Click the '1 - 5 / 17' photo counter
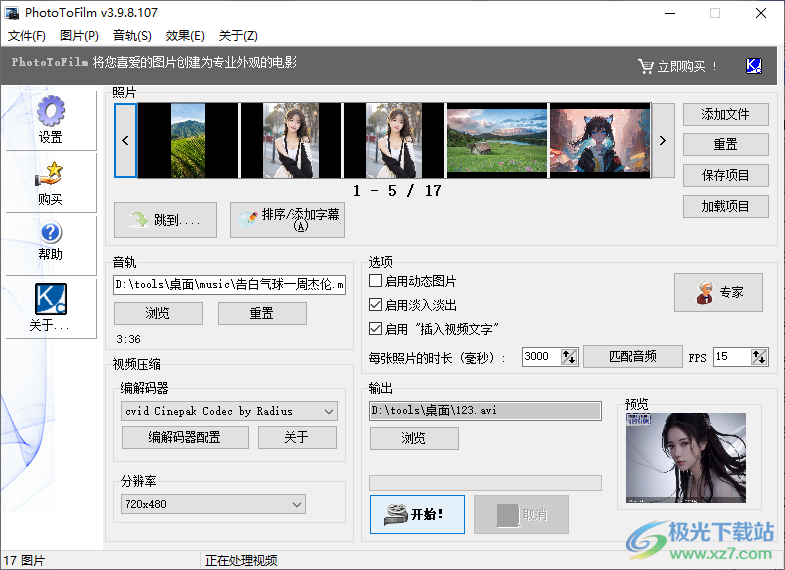 click(x=397, y=191)
